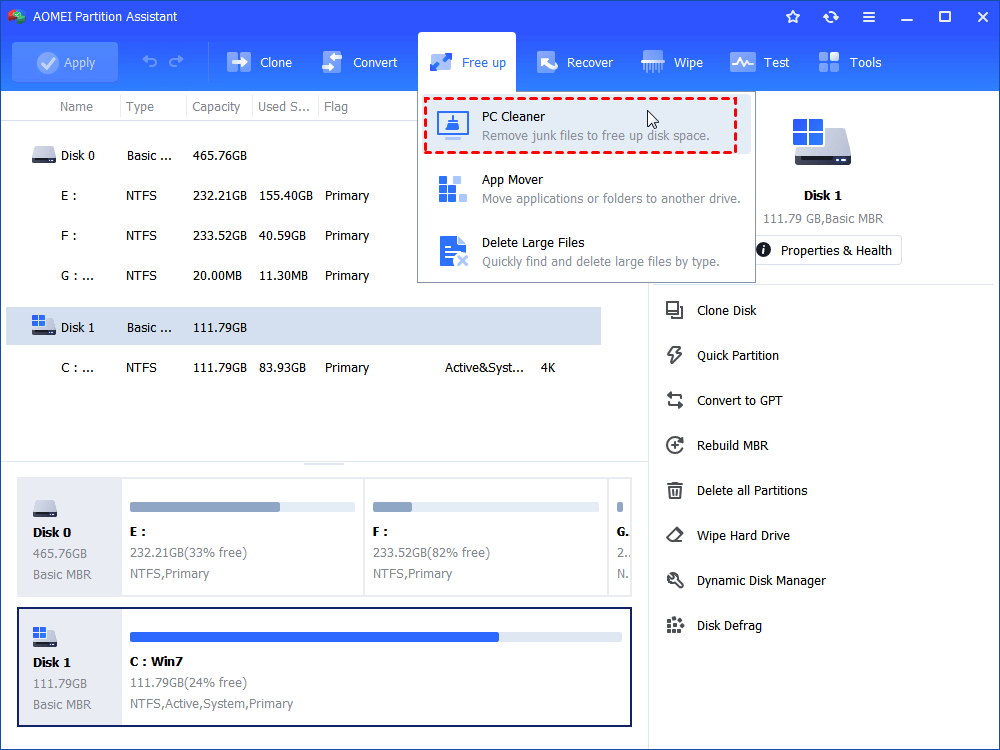Open Properties & Health for Disk 1
The width and height of the screenshot is (1000, 750).
(828, 250)
